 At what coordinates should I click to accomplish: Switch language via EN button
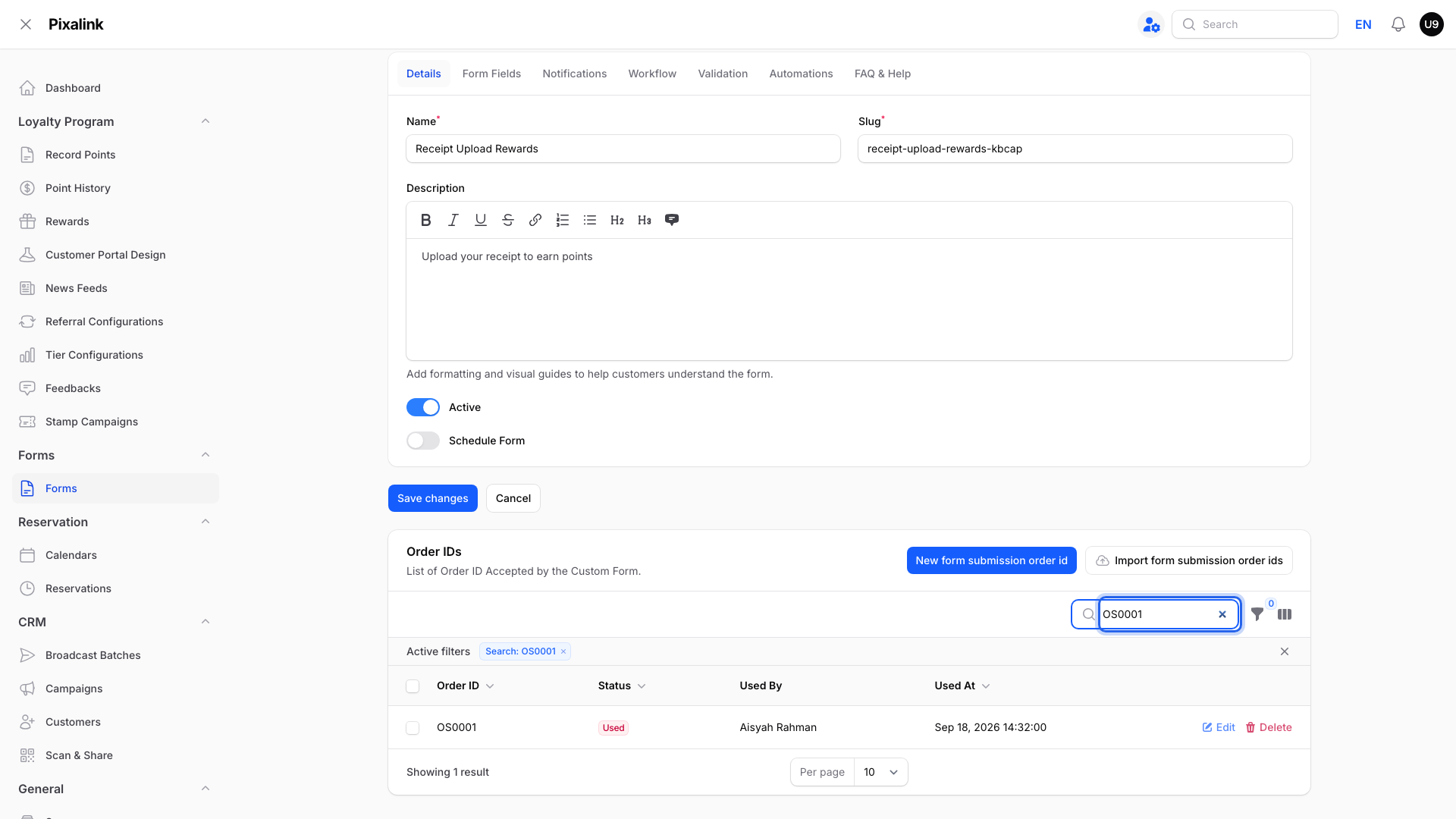[1363, 24]
